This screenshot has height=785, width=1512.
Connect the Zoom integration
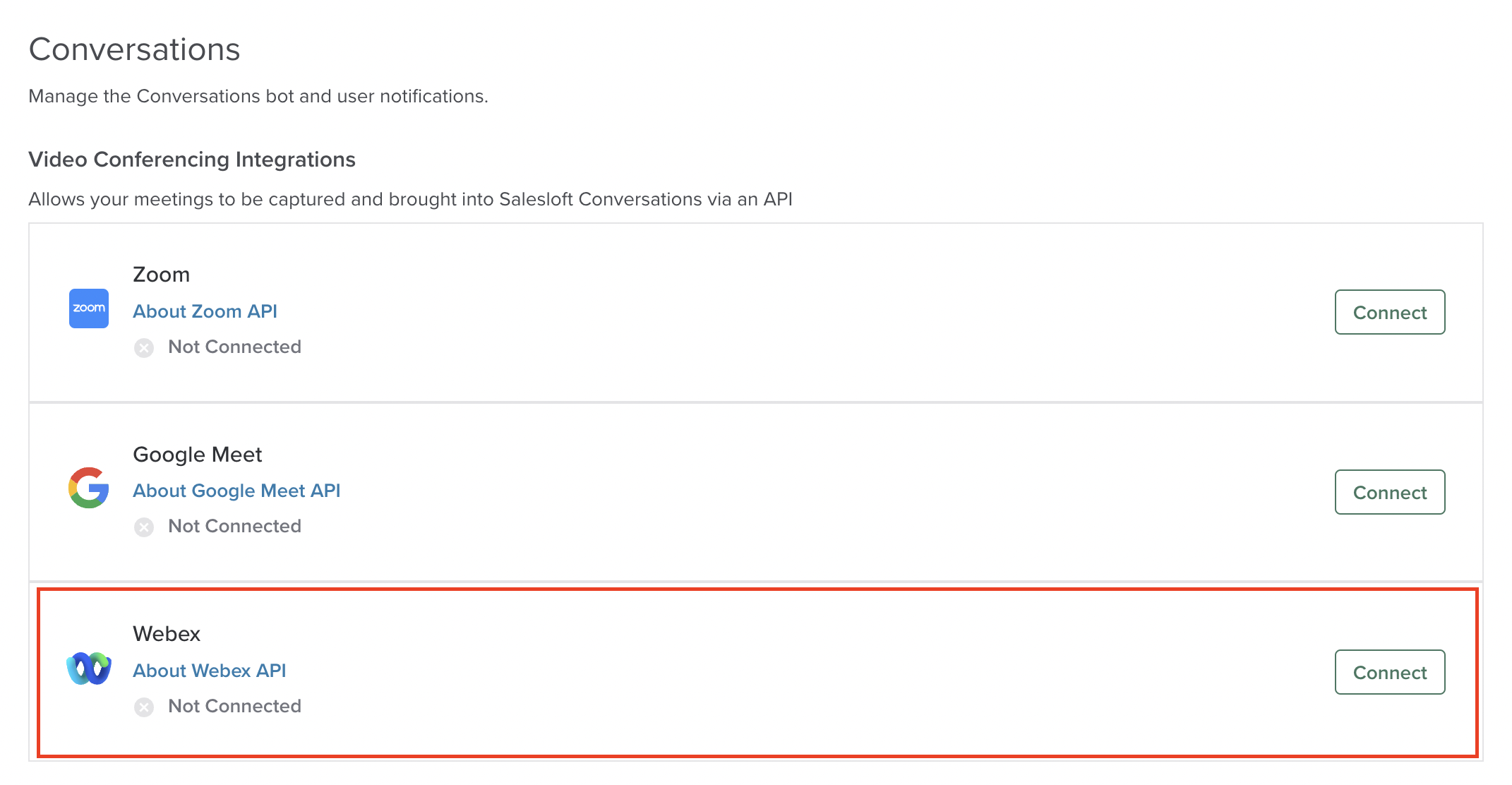[x=1389, y=312]
